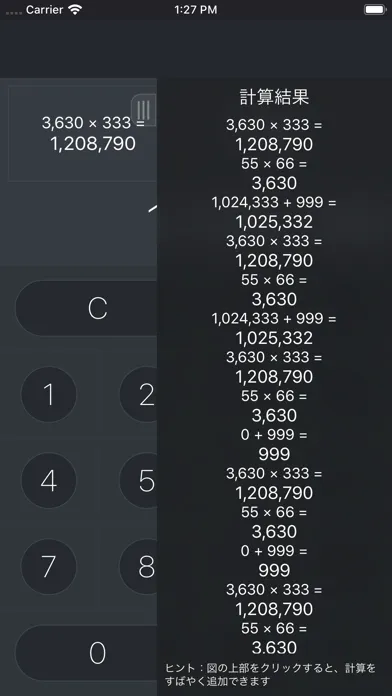Tap the partially hidden 8 key
The image size is (392, 696).
click(x=139, y=566)
